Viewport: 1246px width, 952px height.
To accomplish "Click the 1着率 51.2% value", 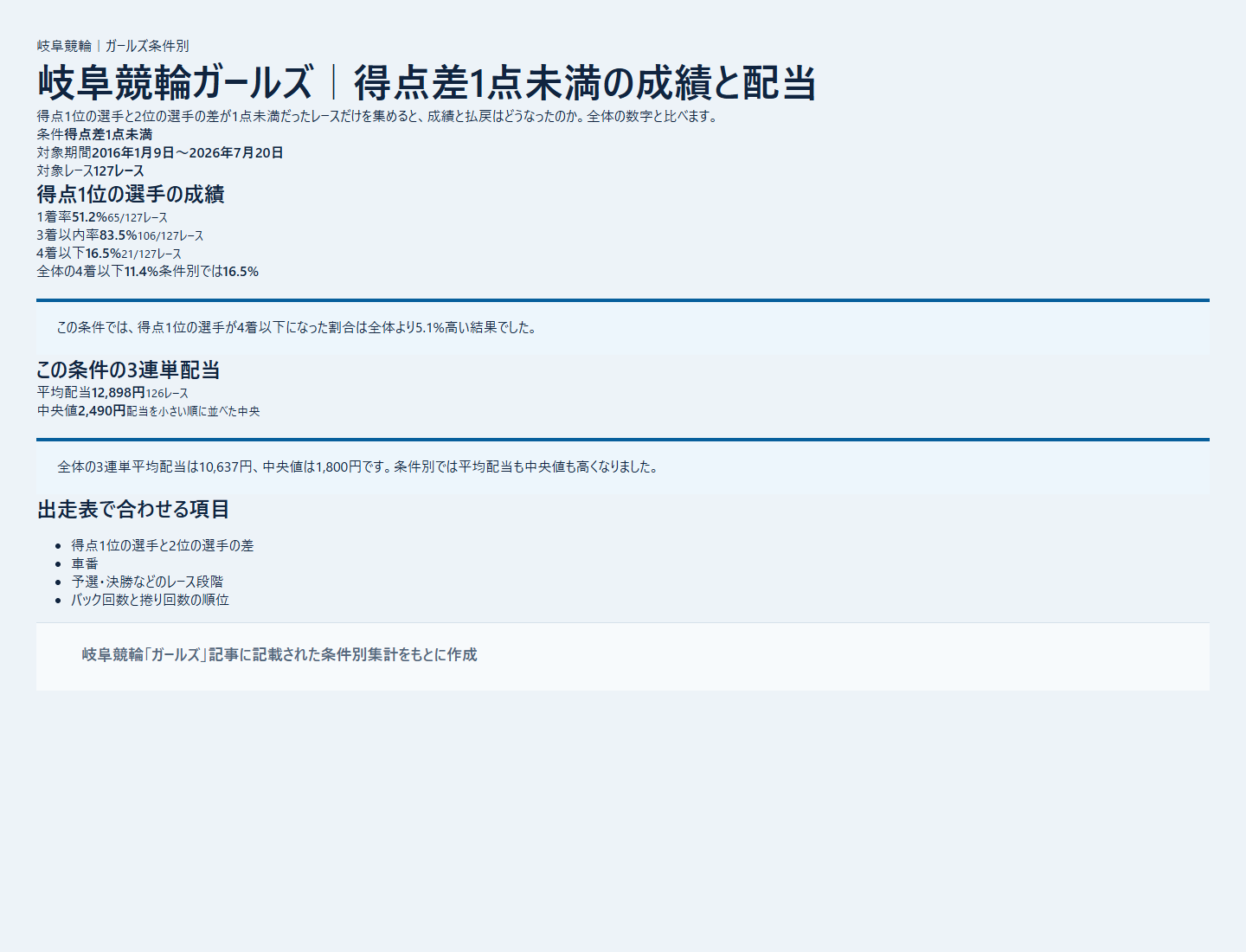I will (x=90, y=217).
